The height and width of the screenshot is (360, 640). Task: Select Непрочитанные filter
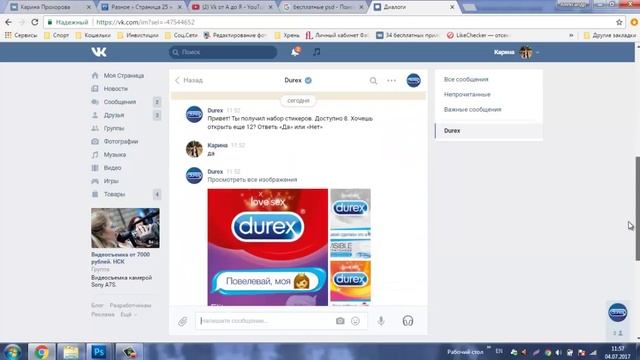click(x=467, y=94)
